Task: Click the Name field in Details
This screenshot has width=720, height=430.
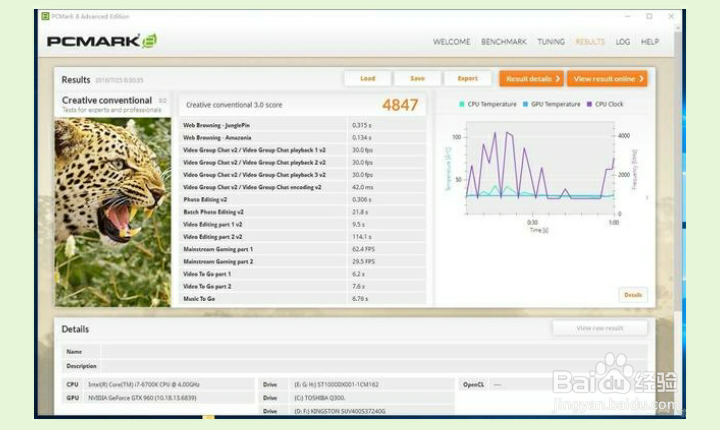Action: click(374, 351)
